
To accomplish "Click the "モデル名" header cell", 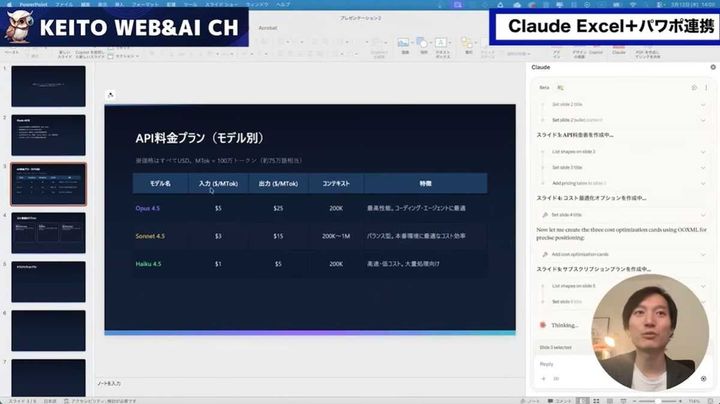I will pos(160,183).
